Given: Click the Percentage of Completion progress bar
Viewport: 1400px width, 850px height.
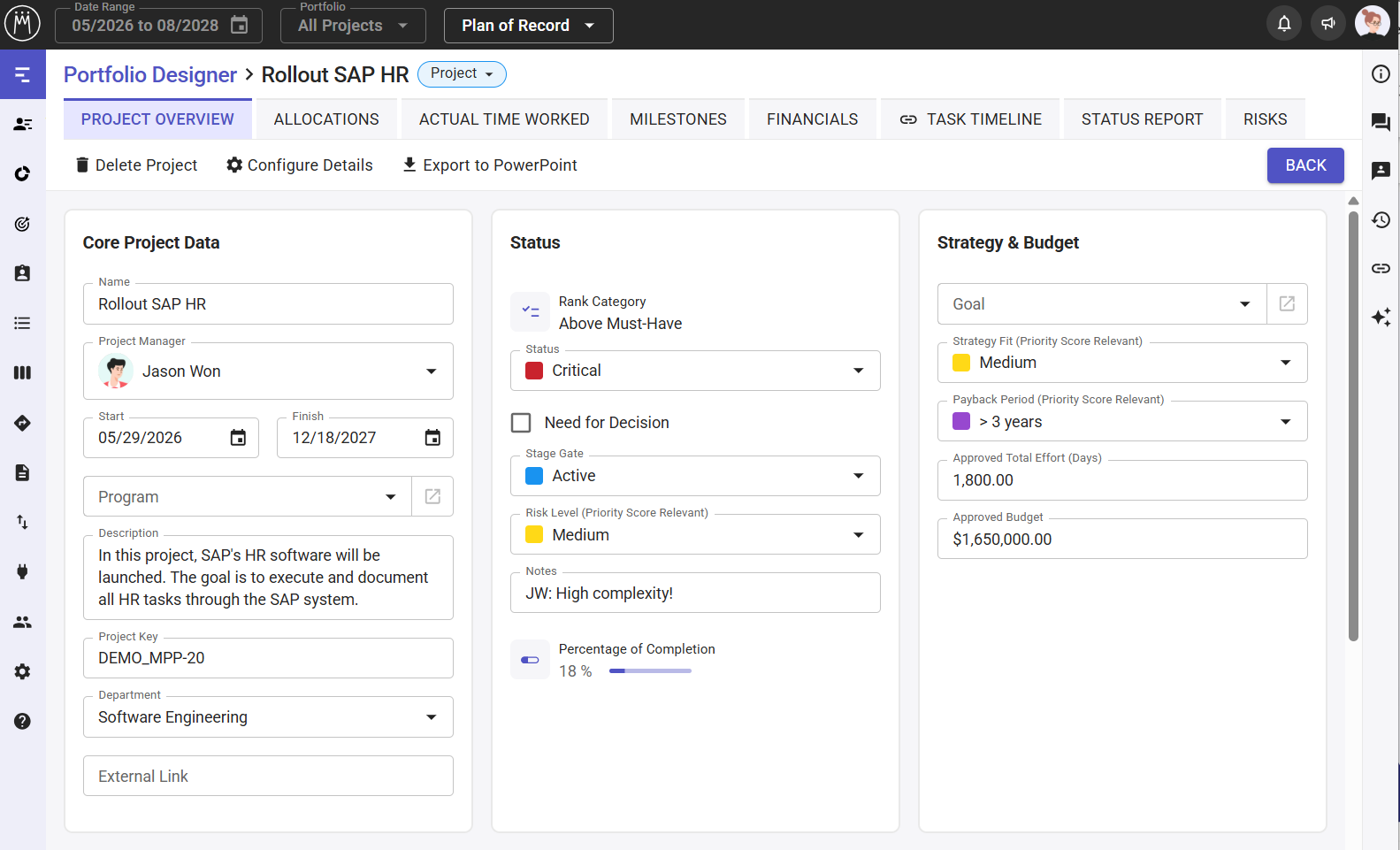Looking at the screenshot, I should click(650, 671).
